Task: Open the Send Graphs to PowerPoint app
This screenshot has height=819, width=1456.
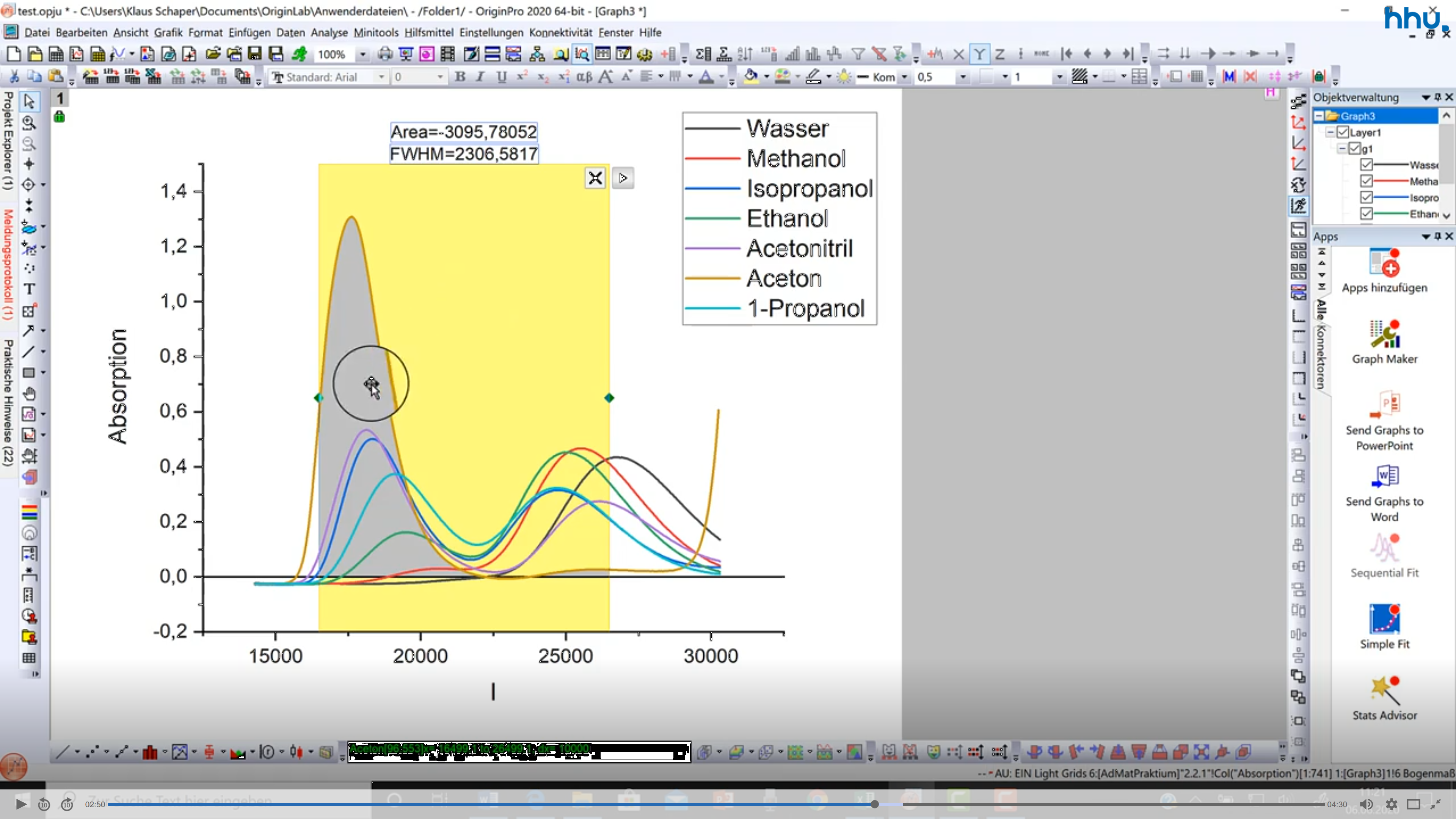Action: [1384, 420]
